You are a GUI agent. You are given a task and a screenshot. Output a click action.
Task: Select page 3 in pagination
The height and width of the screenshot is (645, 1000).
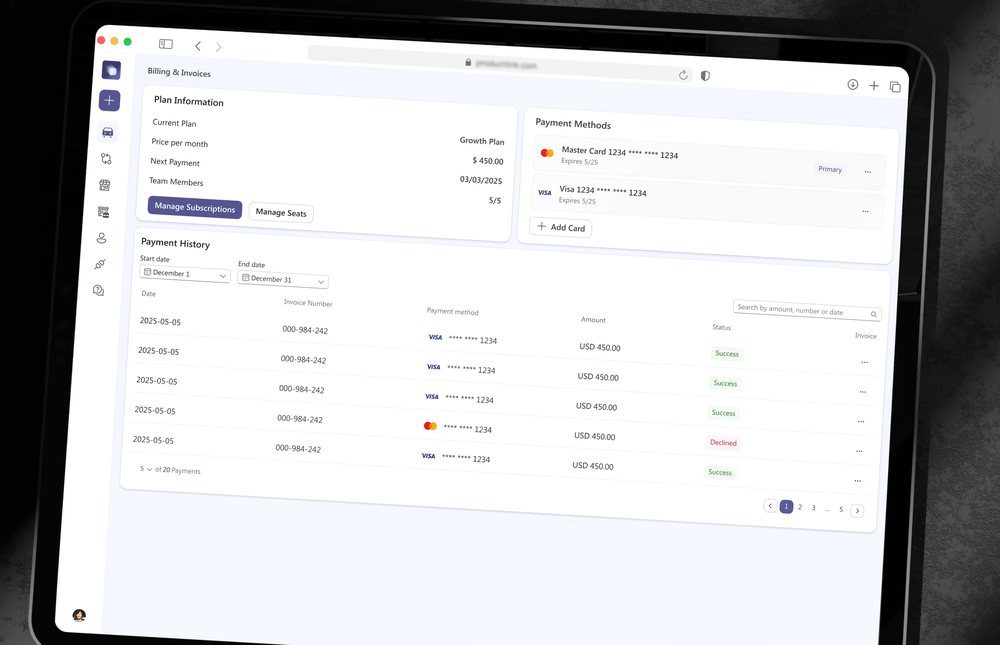pyautogui.click(x=813, y=508)
